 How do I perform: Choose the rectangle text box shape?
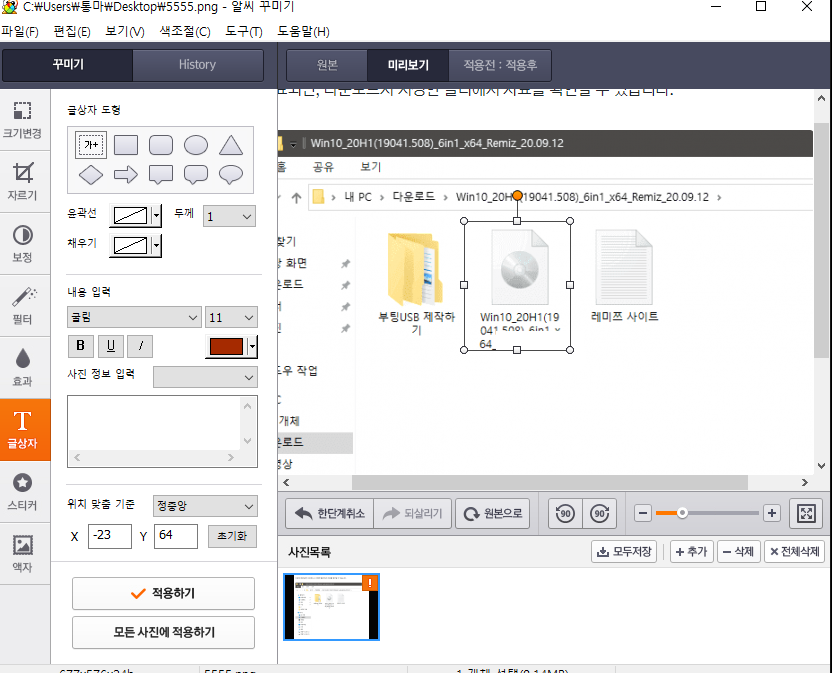pos(126,145)
